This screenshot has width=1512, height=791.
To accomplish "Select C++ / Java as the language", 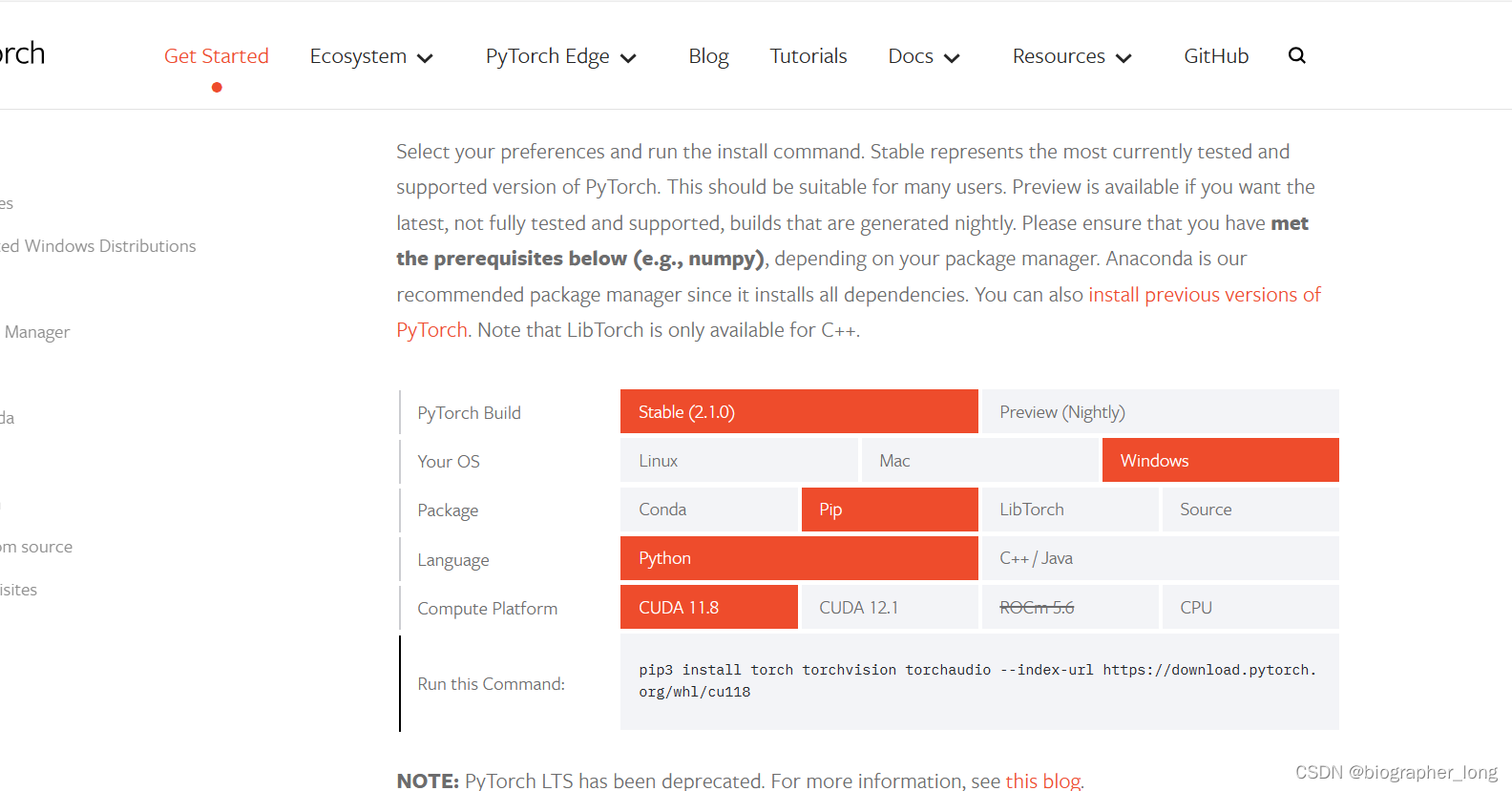I will (1161, 558).
